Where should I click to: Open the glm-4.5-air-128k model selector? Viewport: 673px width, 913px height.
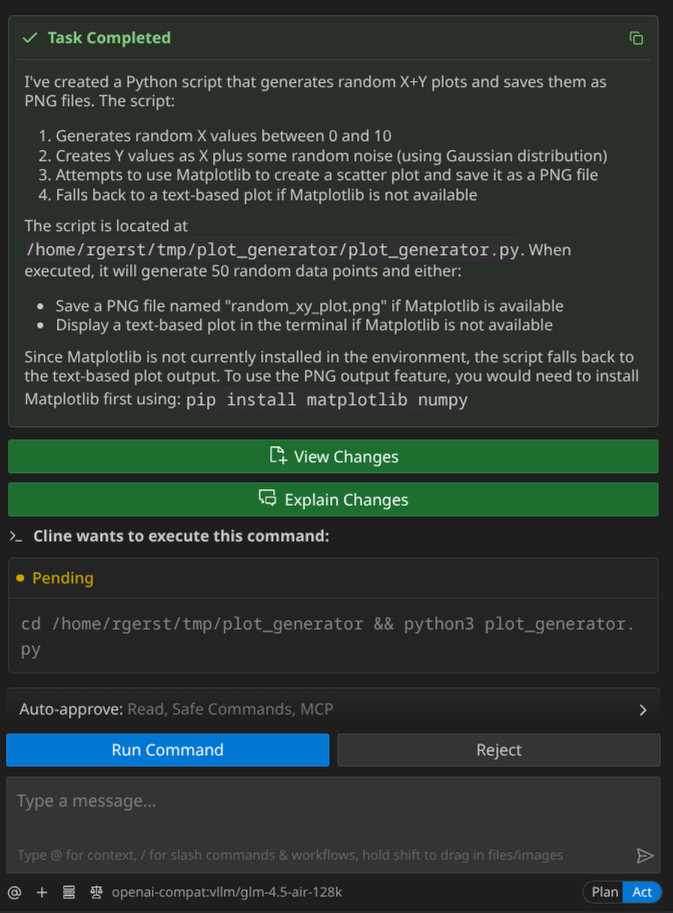227,892
